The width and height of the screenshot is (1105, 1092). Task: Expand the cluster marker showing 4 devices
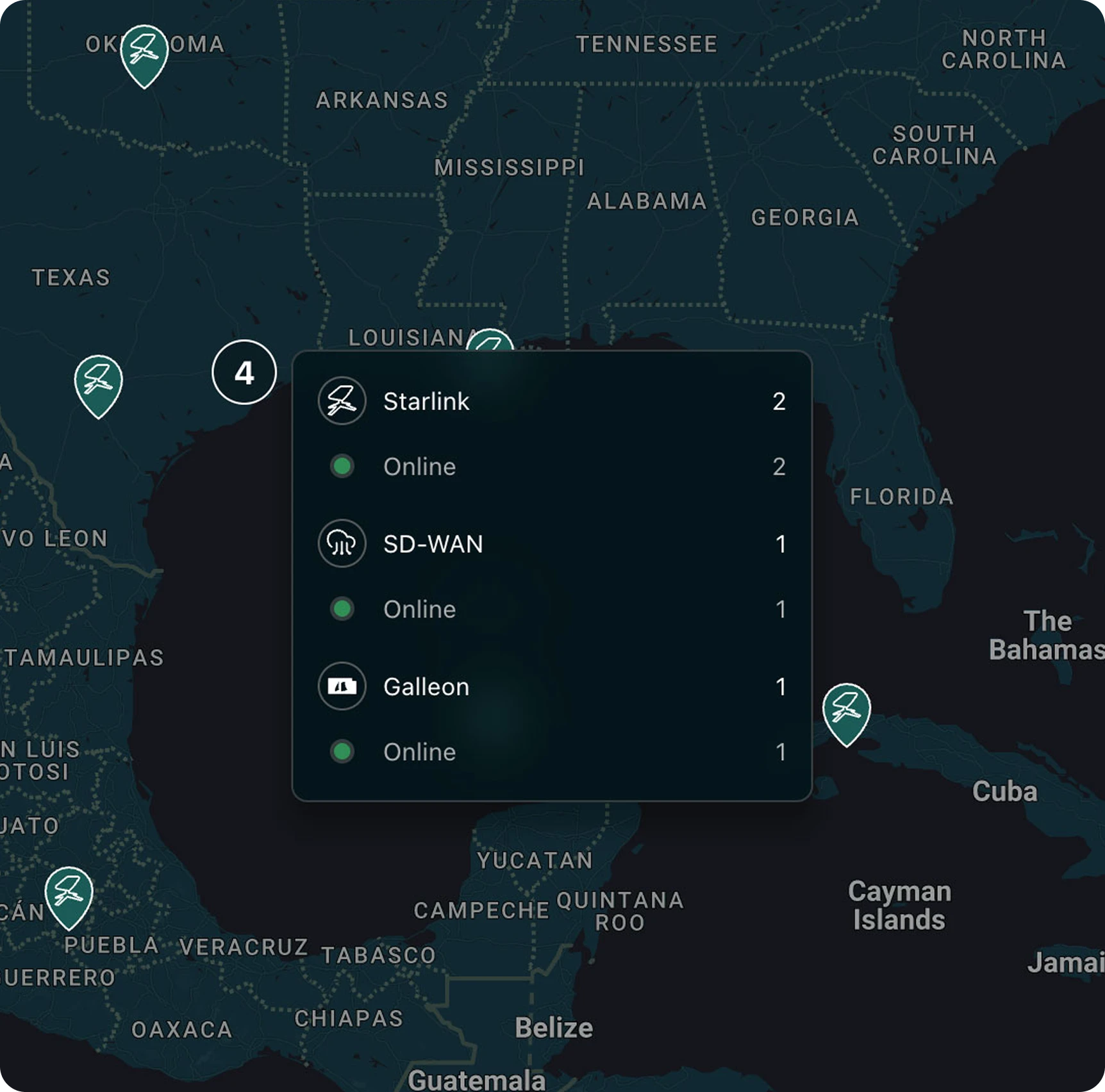[x=244, y=370]
